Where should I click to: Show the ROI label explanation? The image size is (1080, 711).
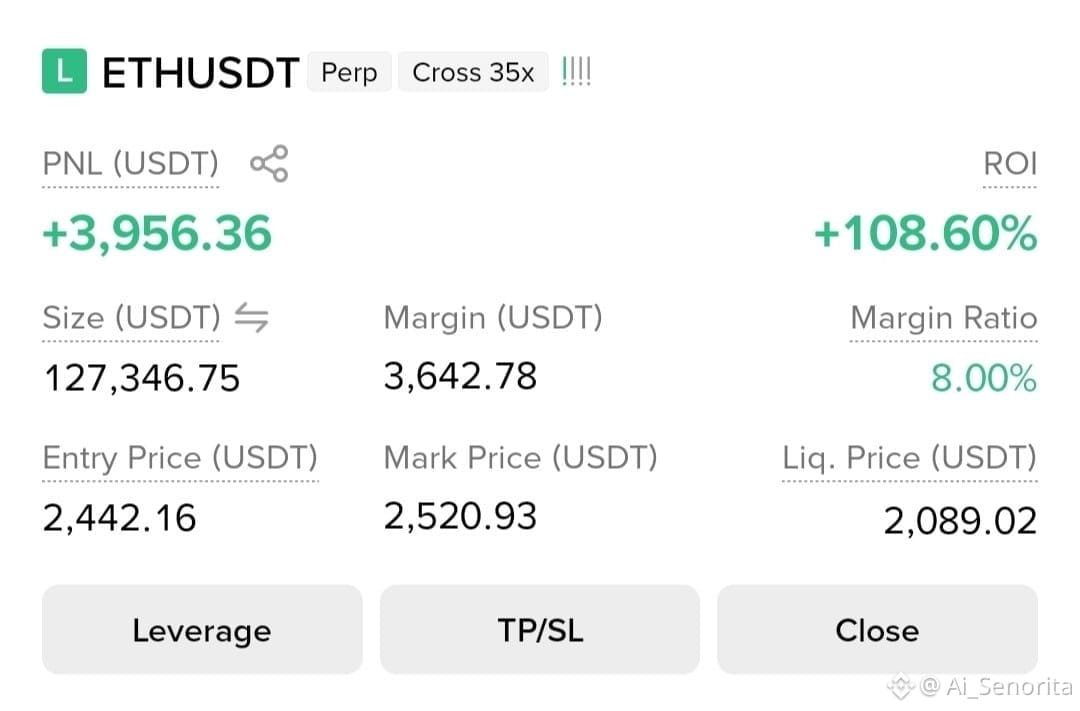pyautogui.click(x=1010, y=164)
